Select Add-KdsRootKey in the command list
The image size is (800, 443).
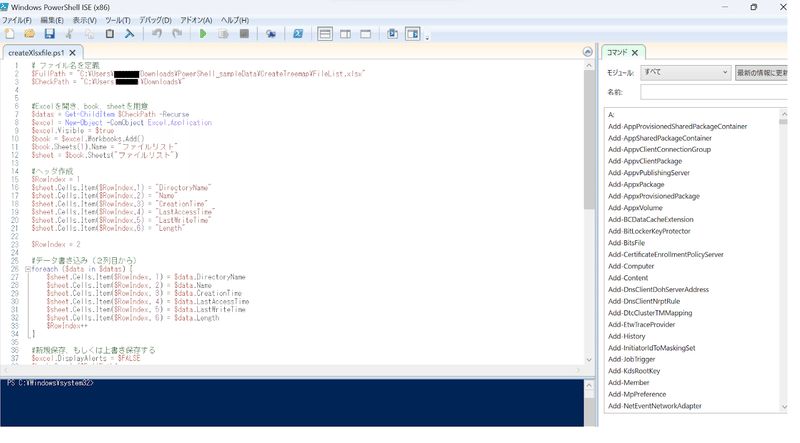[x=634, y=371]
